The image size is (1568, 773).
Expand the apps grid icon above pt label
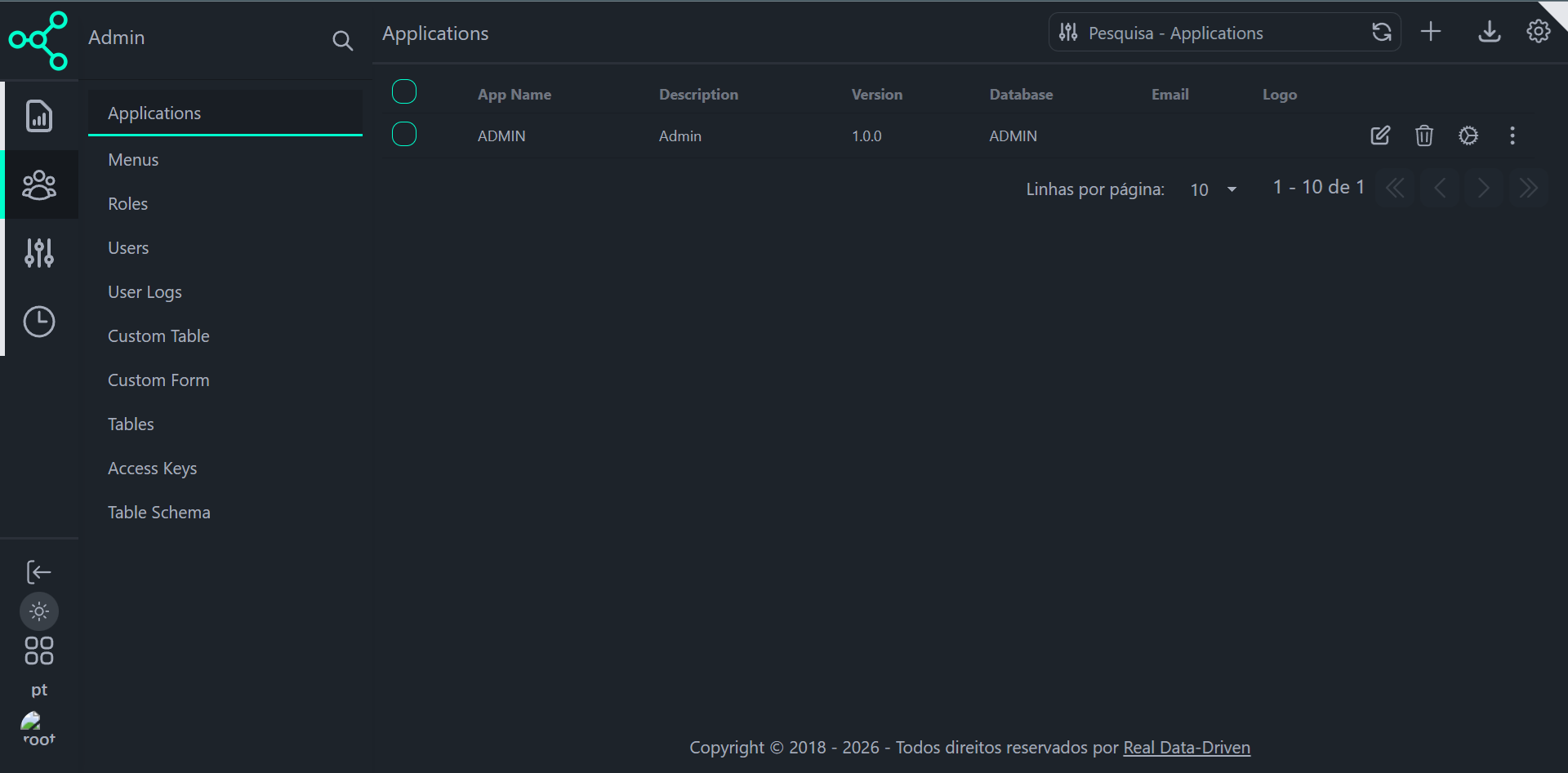[38, 651]
